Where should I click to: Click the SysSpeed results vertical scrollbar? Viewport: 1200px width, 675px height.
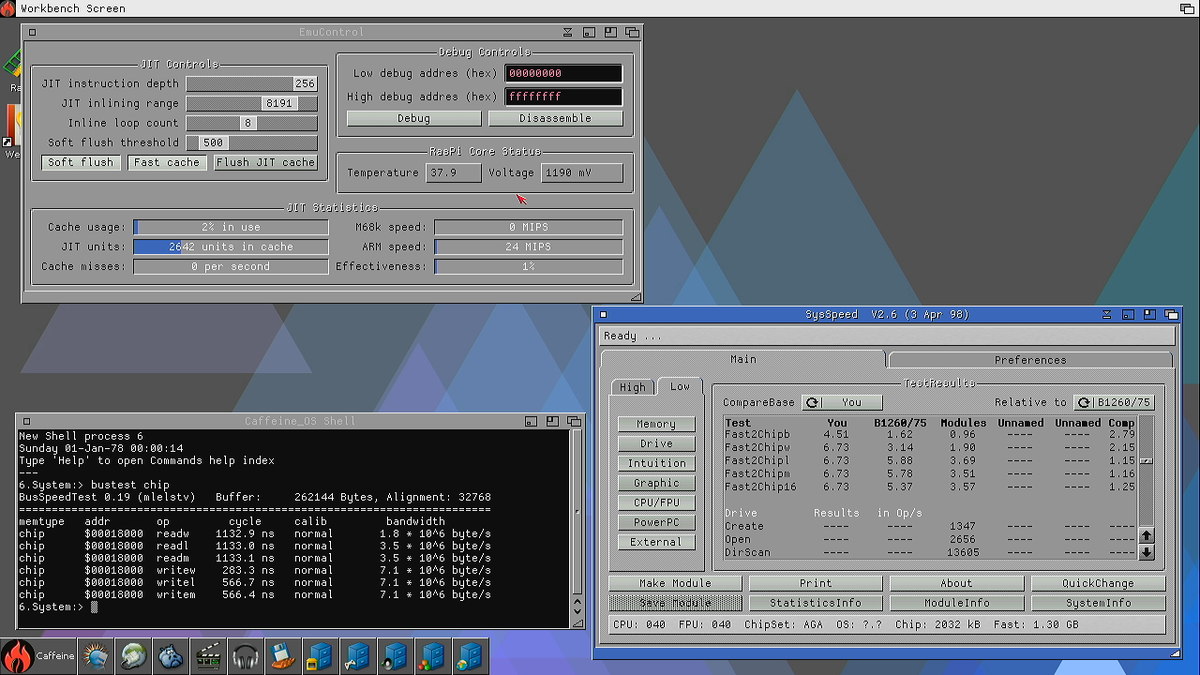pos(1147,471)
